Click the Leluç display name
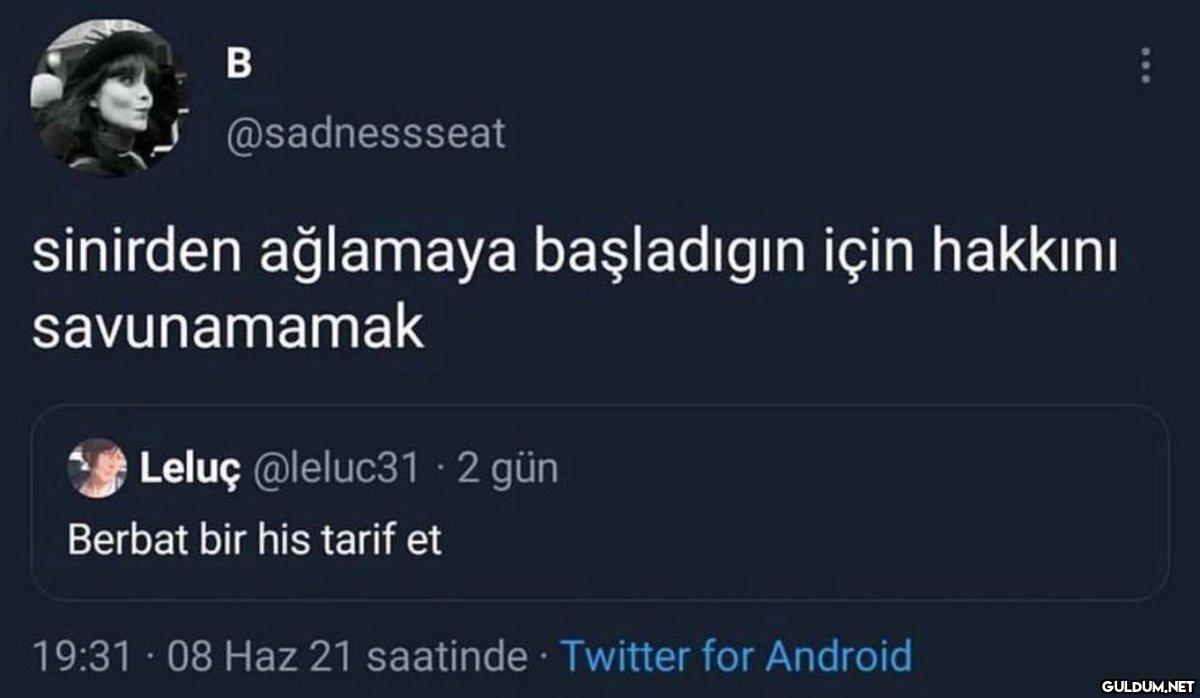Screen dimensions: 1200x698 point(188,468)
